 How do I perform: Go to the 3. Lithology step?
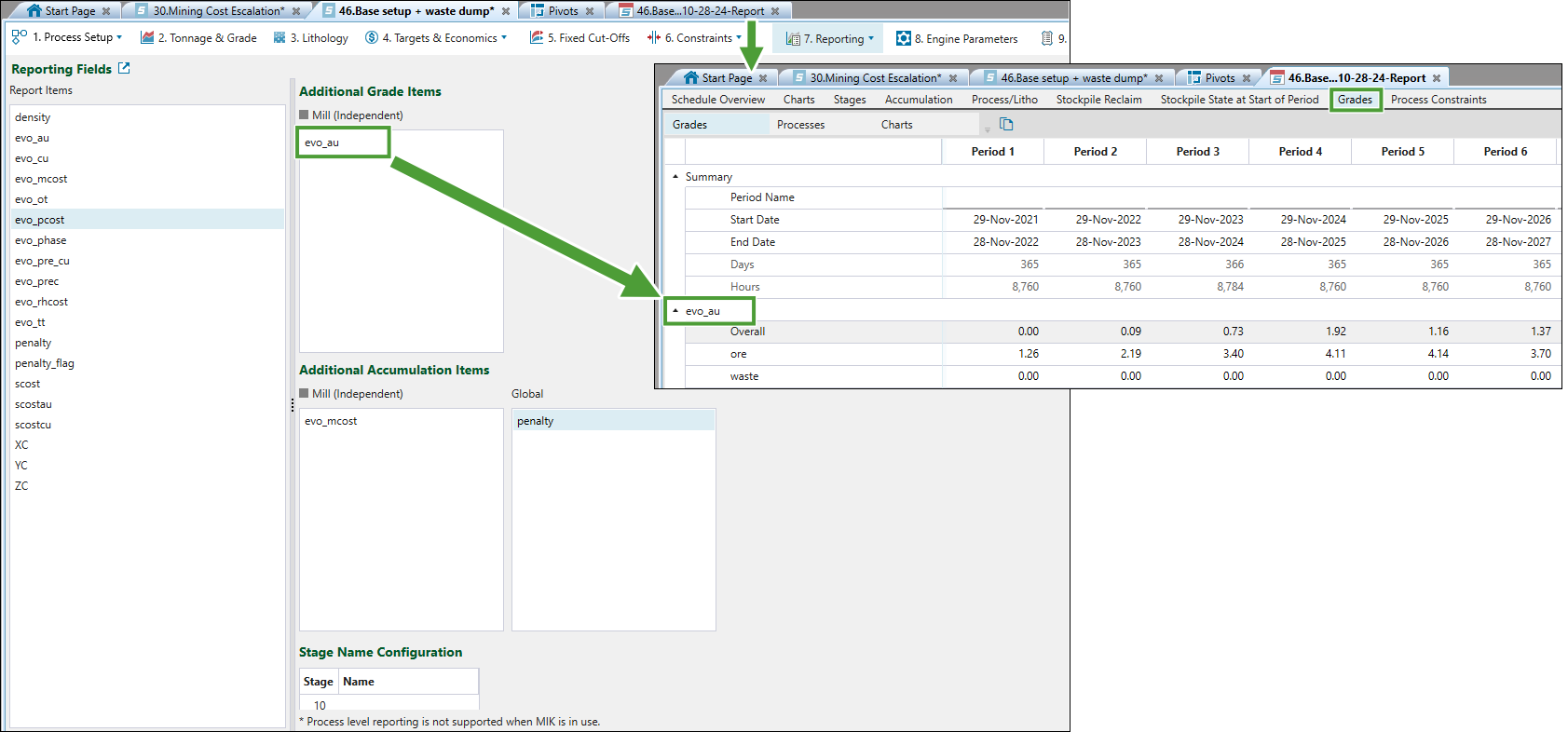click(x=311, y=38)
